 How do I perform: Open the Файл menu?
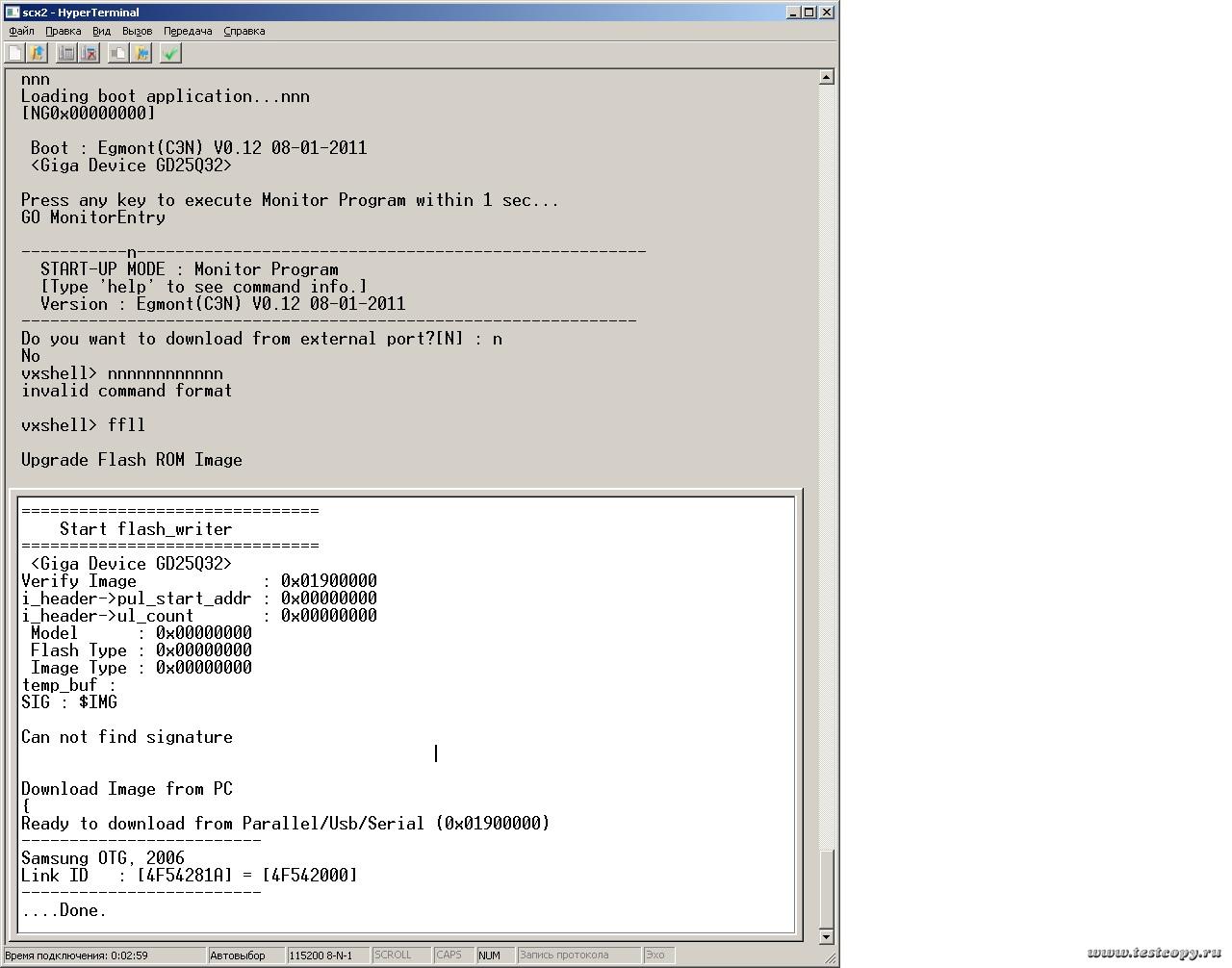coord(21,31)
